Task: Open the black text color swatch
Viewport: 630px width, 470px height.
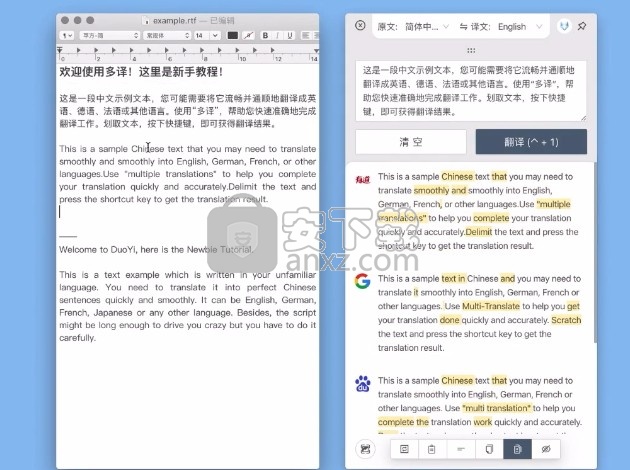Action: point(233,36)
